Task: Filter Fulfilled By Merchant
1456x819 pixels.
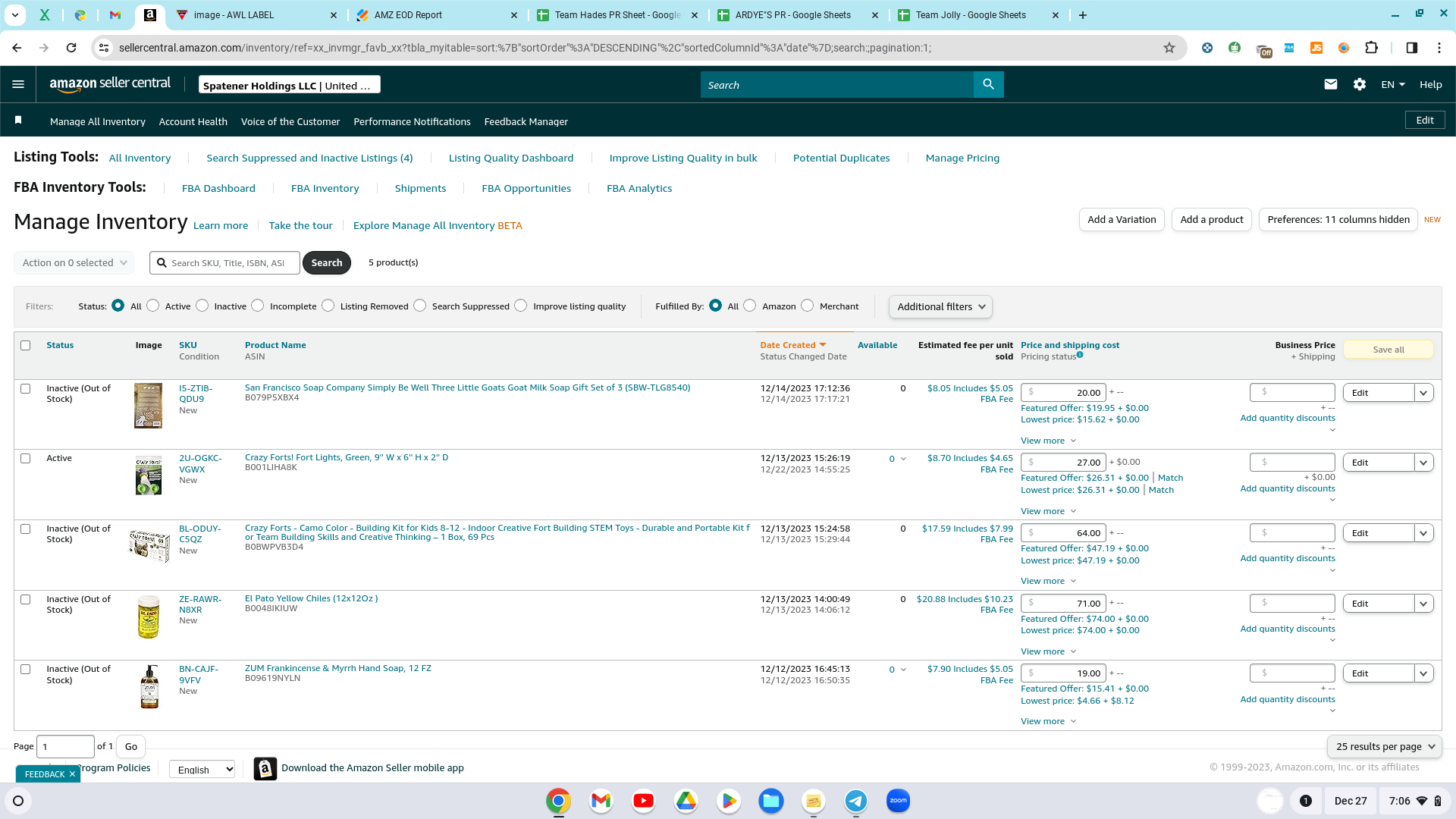Action: pos(808,306)
